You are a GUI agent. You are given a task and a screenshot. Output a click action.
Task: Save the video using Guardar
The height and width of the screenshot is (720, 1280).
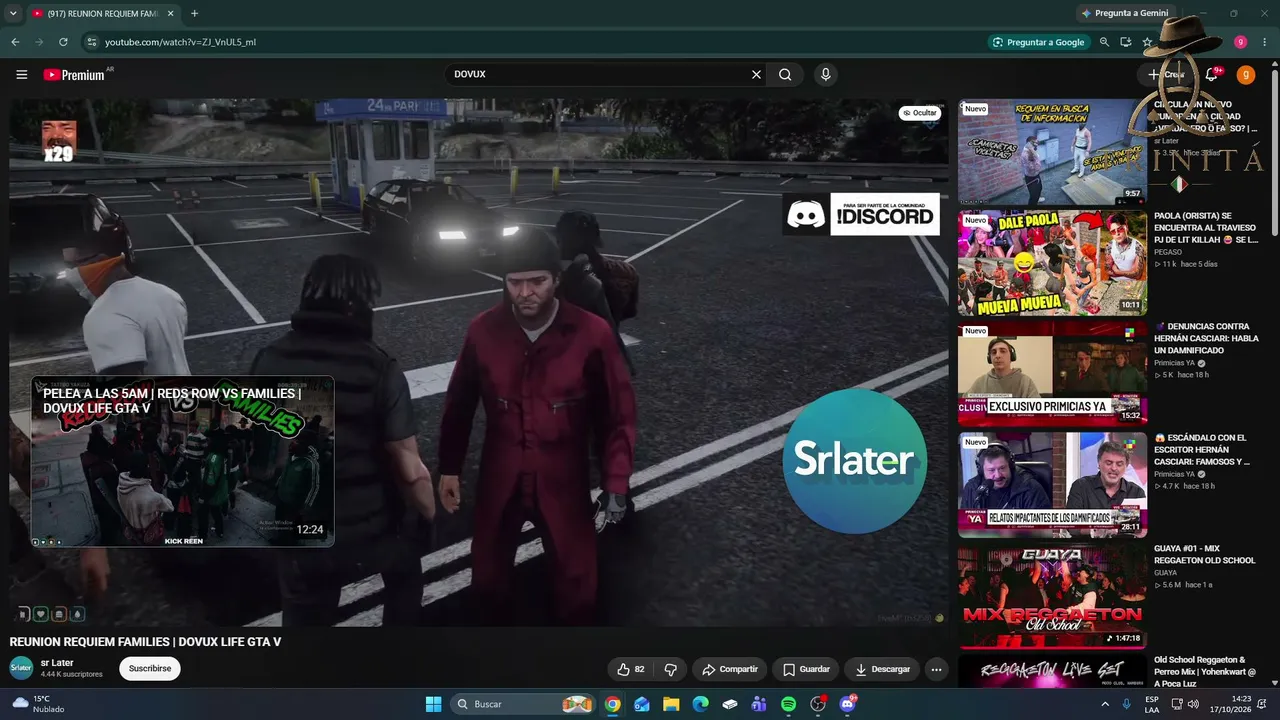[x=806, y=669]
